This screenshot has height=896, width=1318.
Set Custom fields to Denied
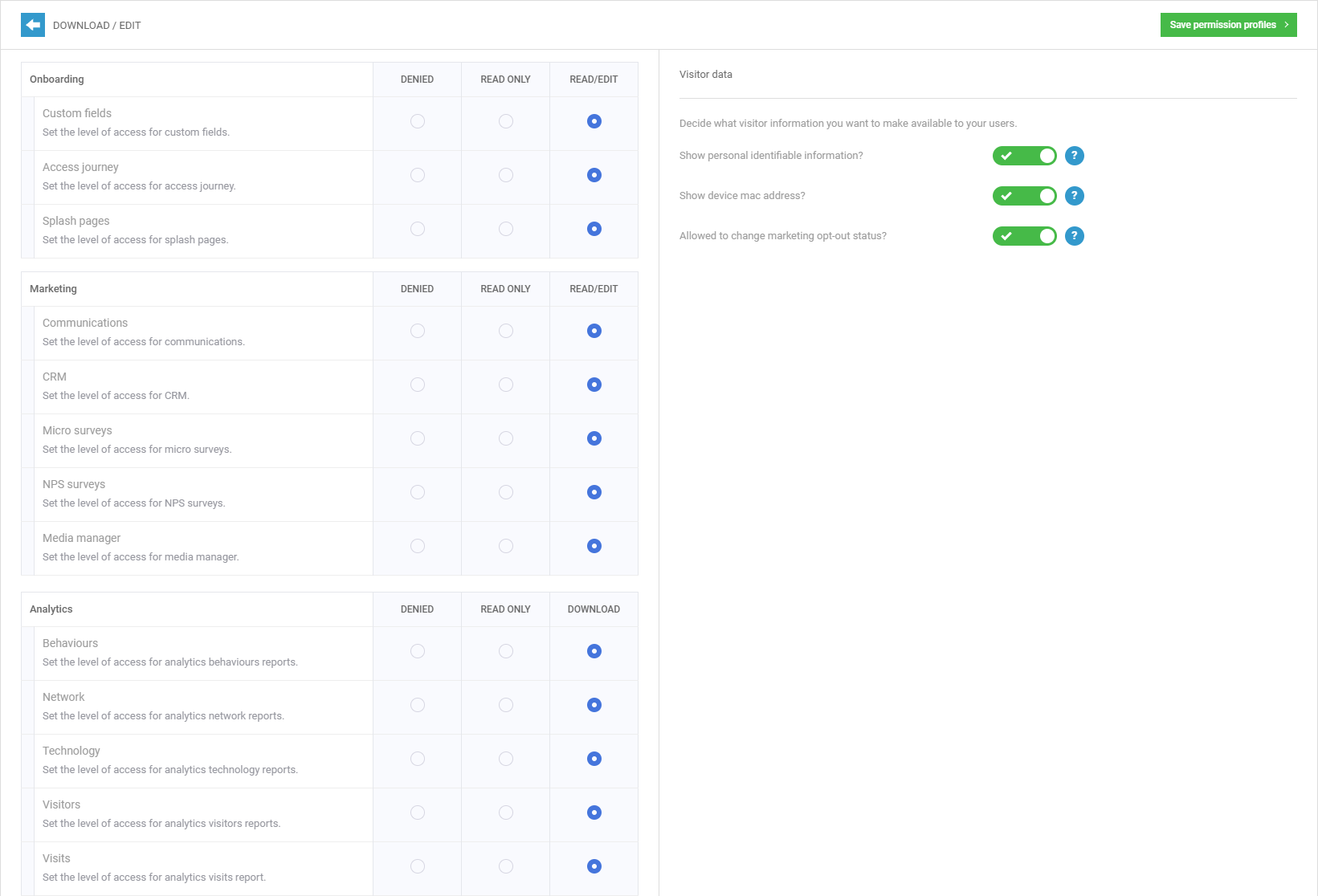(418, 121)
